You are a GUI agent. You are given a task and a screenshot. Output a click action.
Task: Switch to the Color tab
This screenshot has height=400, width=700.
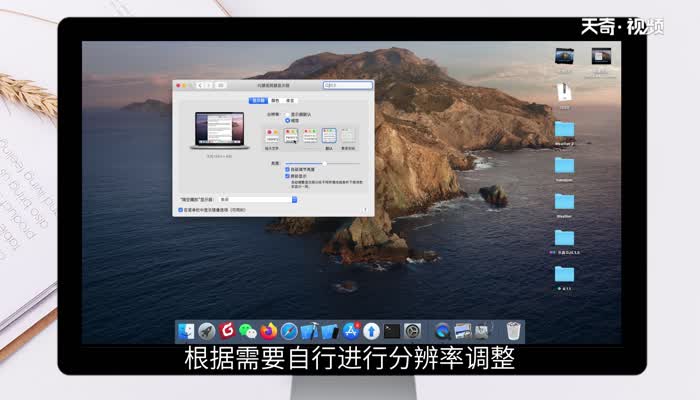pos(274,101)
